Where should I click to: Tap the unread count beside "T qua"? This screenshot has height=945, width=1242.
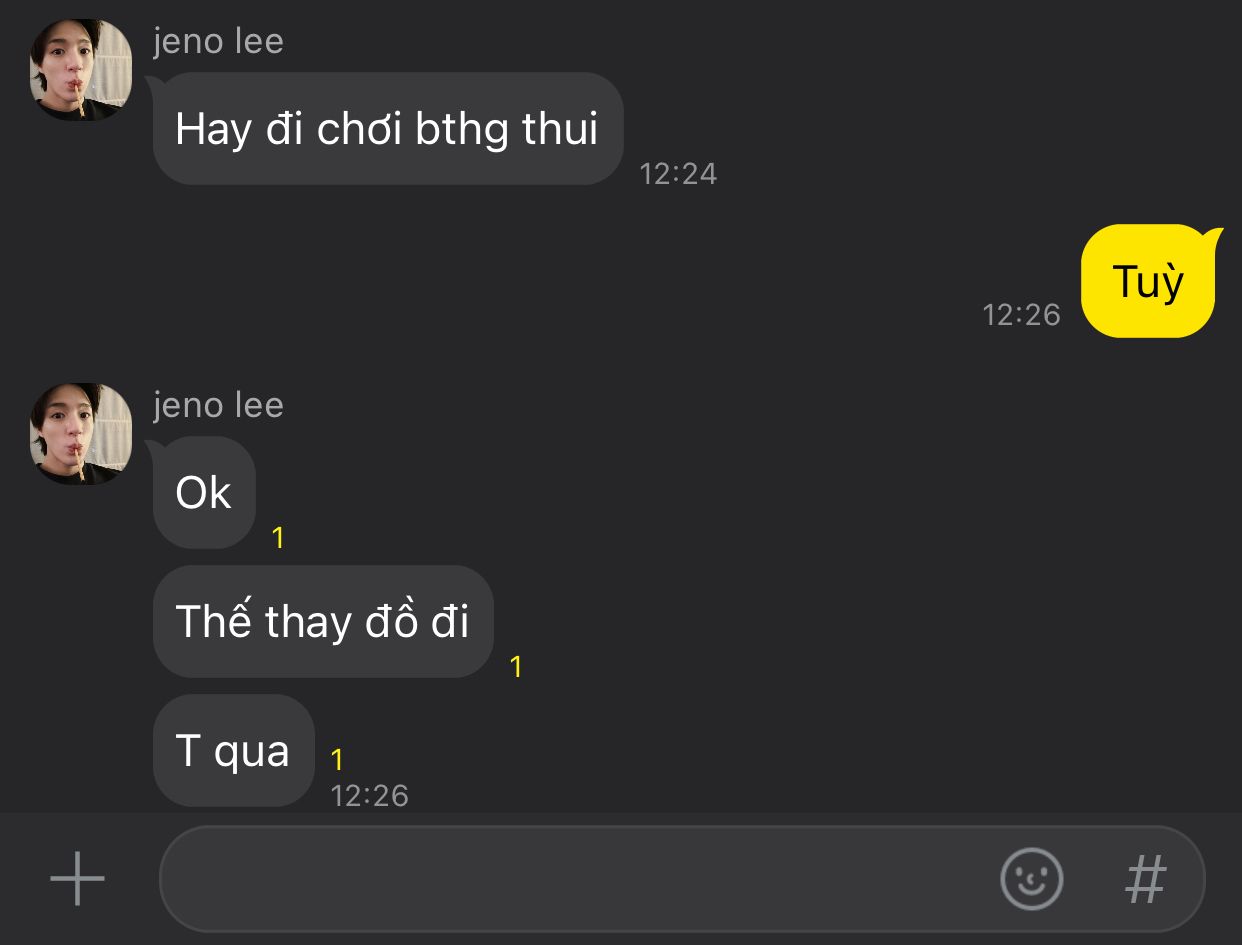pos(337,760)
